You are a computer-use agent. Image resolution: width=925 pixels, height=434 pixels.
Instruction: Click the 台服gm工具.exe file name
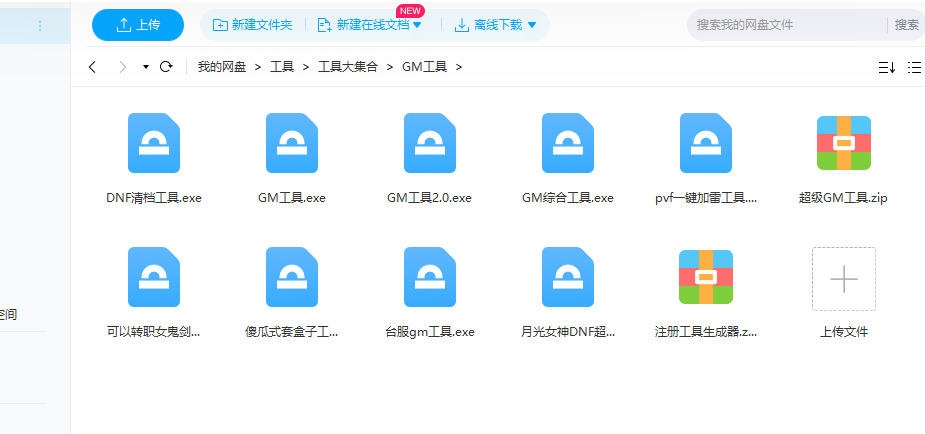pos(429,332)
